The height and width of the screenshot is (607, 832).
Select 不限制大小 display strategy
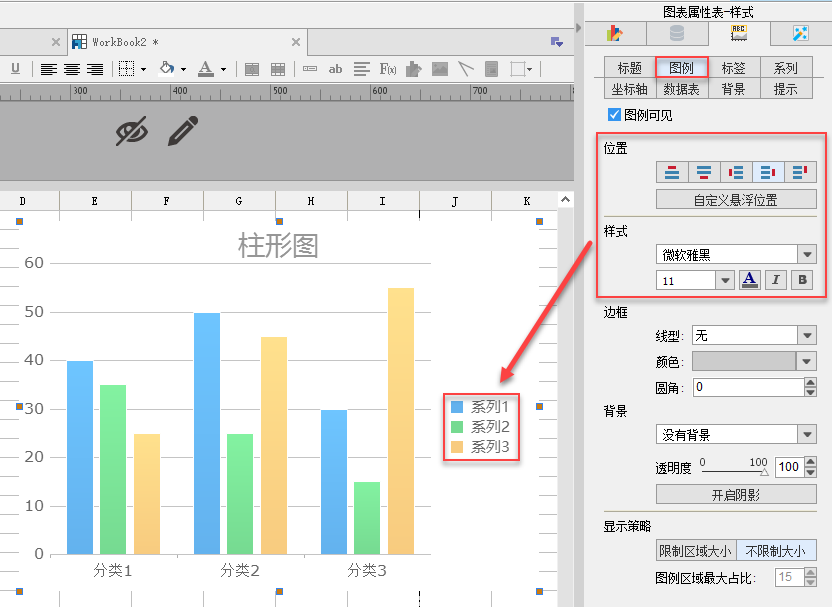776,551
